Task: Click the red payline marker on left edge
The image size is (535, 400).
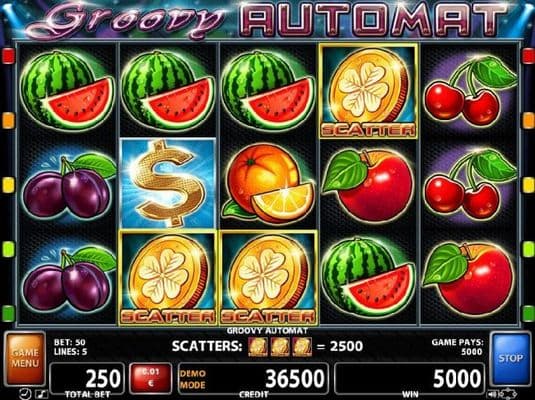Action: pyautogui.click(x=9, y=56)
